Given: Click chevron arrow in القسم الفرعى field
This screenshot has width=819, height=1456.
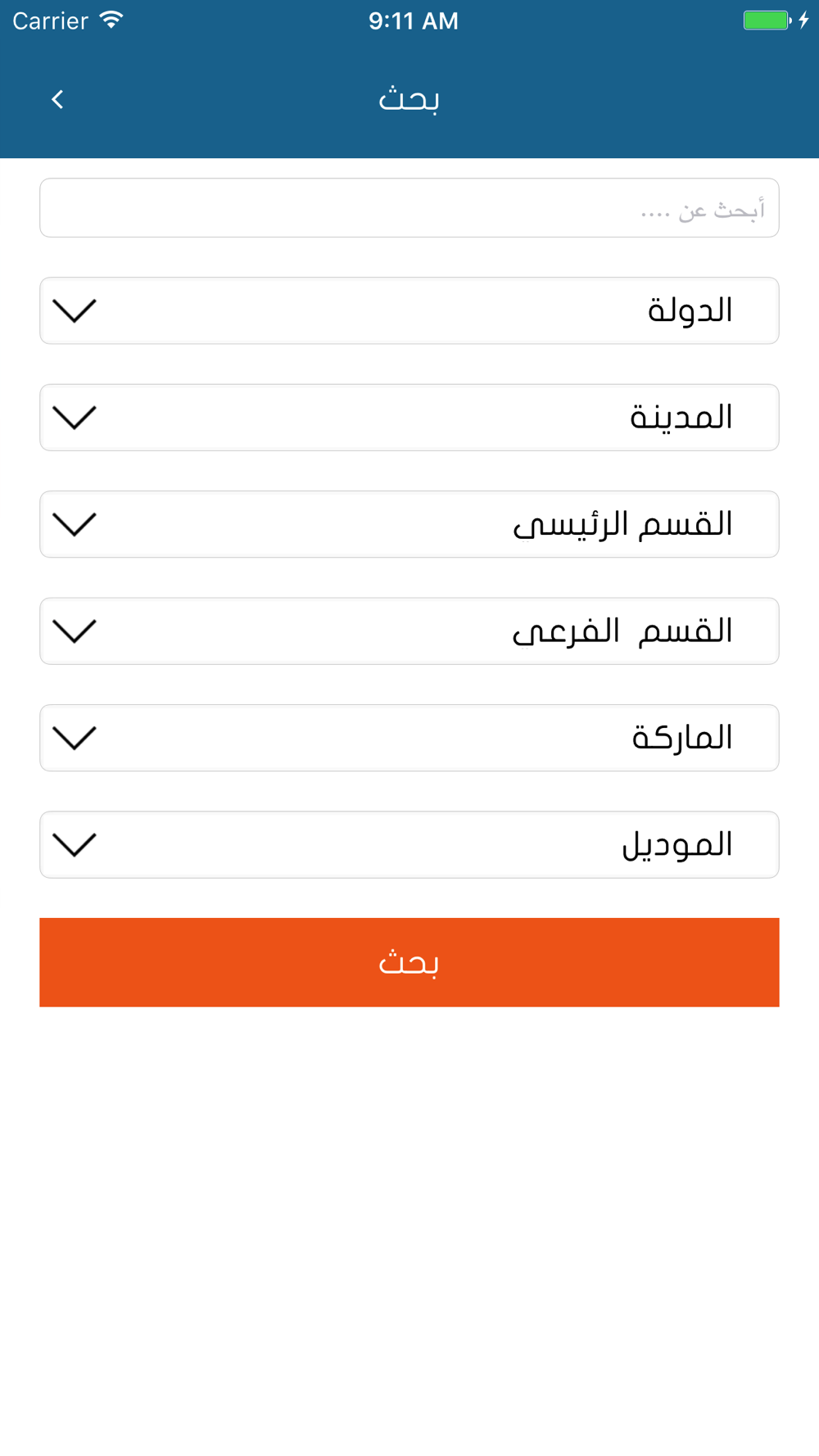Looking at the screenshot, I should coord(75,631).
